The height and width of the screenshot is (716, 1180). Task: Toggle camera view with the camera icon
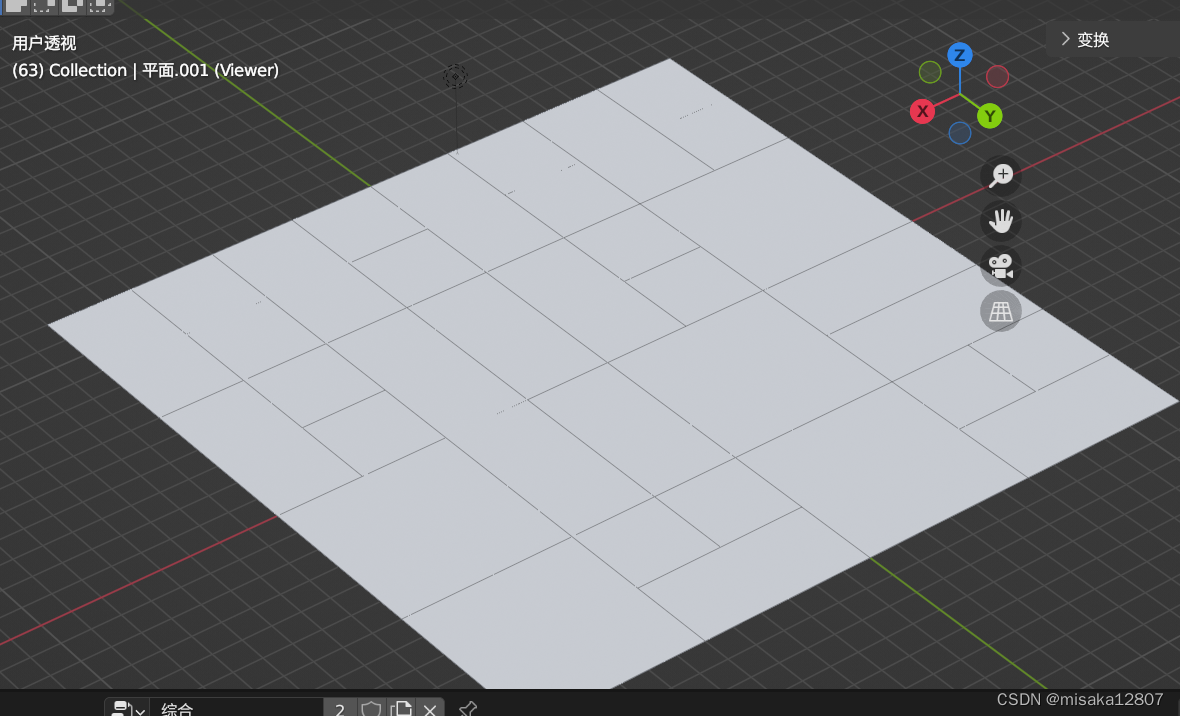point(1001,266)
